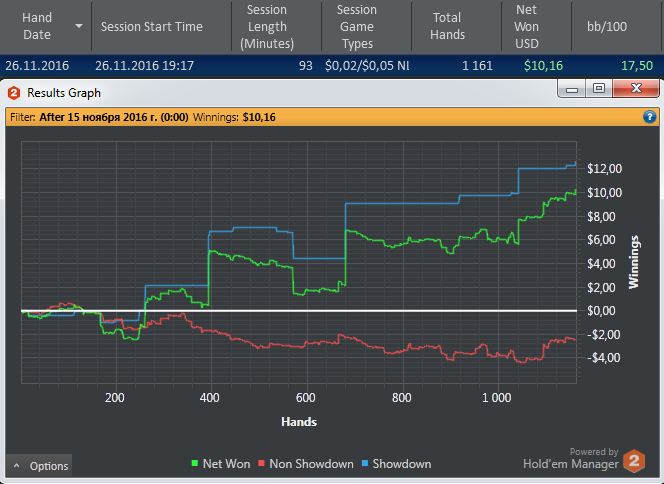
Task: Click the Winnings $10,16 summary in filter bar
Action: pyautogui.click(x=234, y=117)
